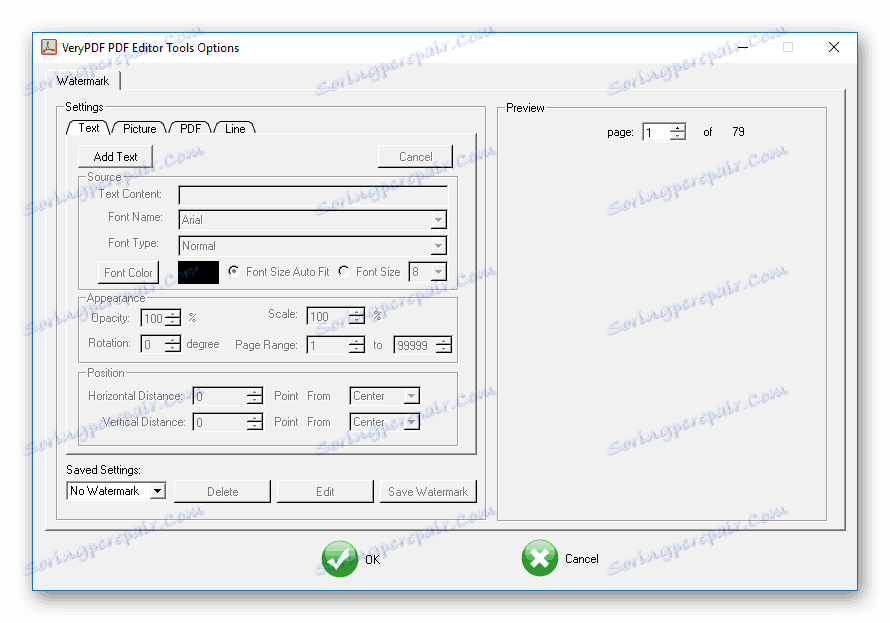Viewport: 890px width, 623px height.
Task: Click the Rotation degree spinner
Action: tap(161, 344)
